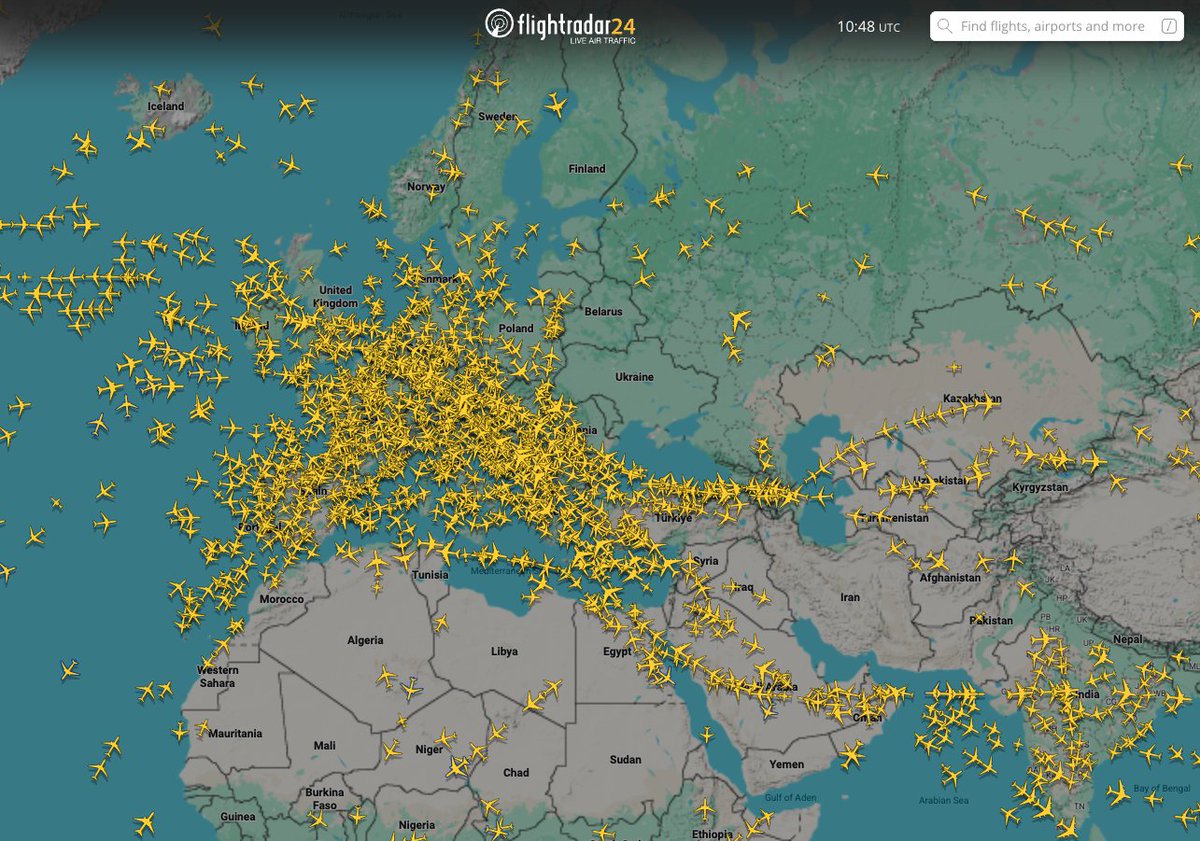Click the Mauritania map label
Screen dimensions: 1200x841
[235, 733]
